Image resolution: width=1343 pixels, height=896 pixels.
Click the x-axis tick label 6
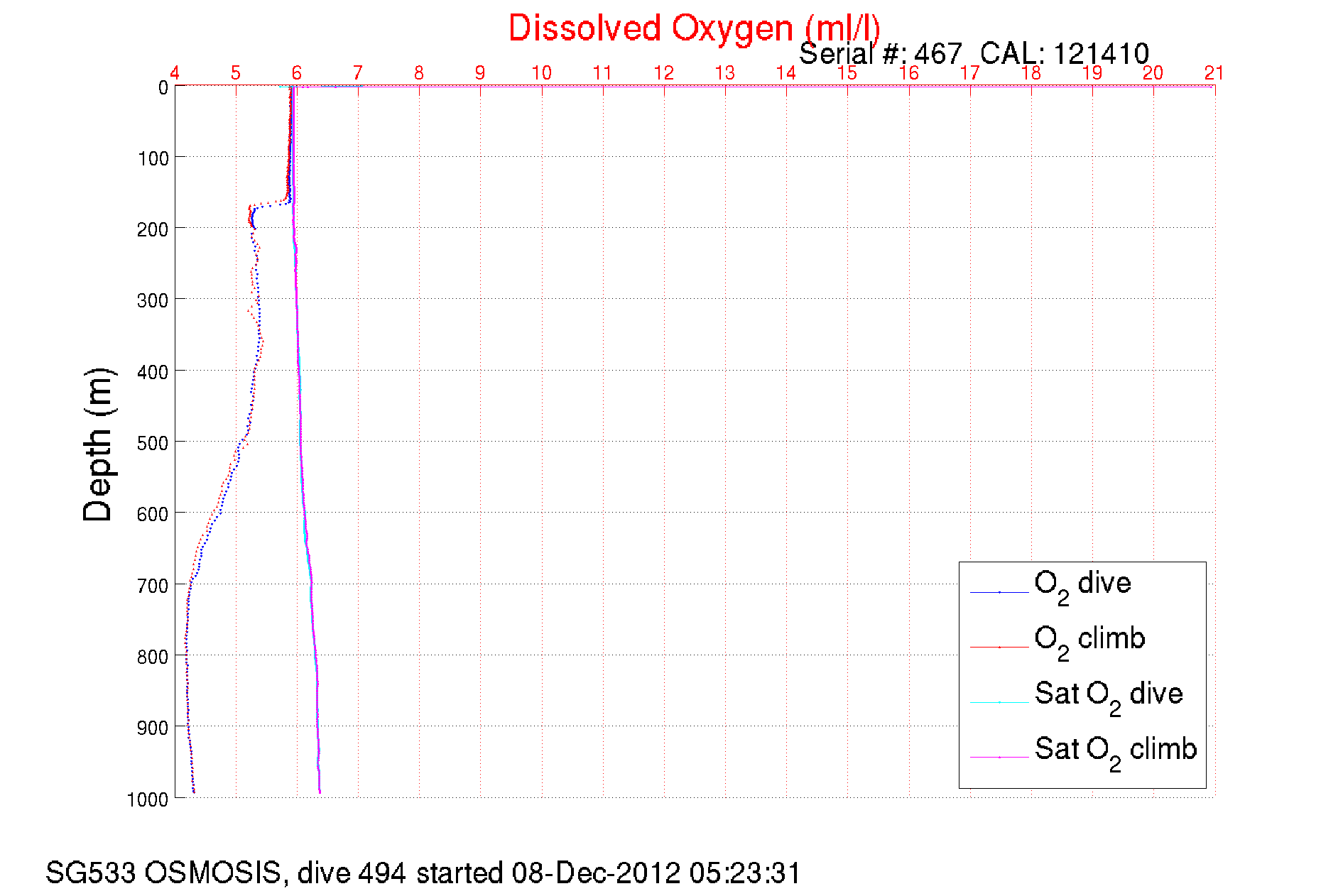(297, 73)
